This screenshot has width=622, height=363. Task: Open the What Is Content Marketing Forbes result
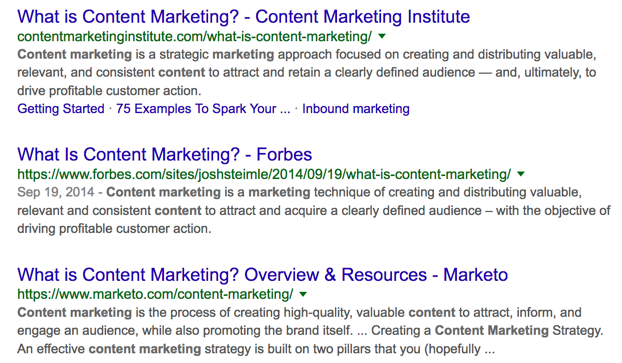click(165, 154)
